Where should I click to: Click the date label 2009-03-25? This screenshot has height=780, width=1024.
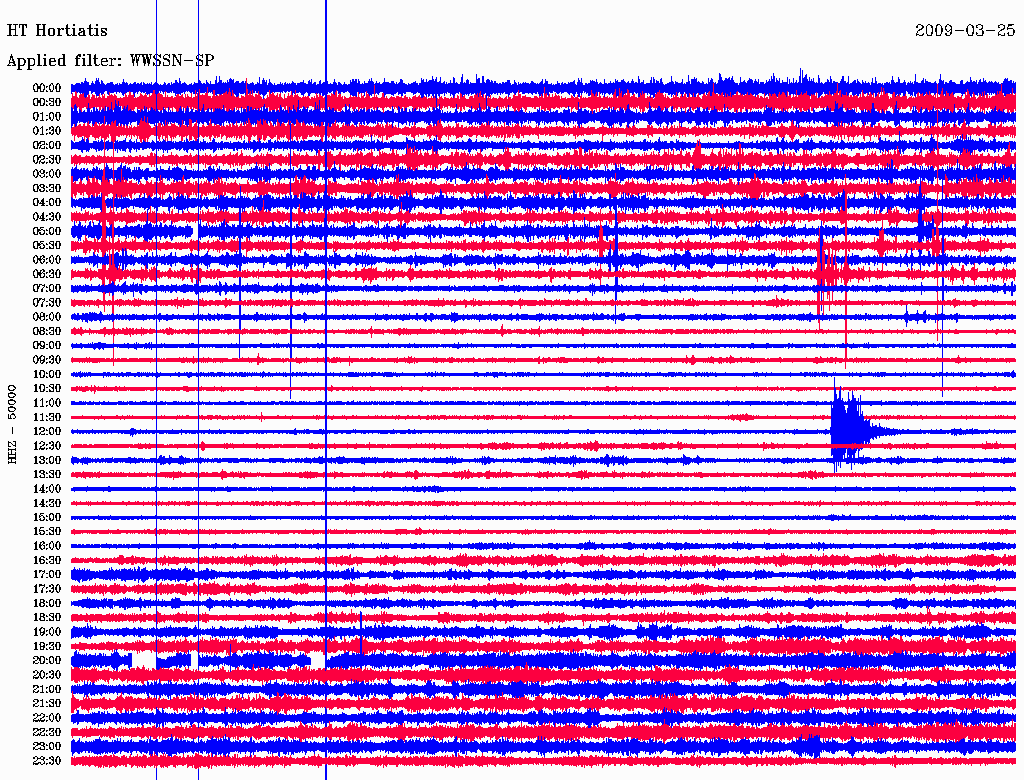[965, 31]
